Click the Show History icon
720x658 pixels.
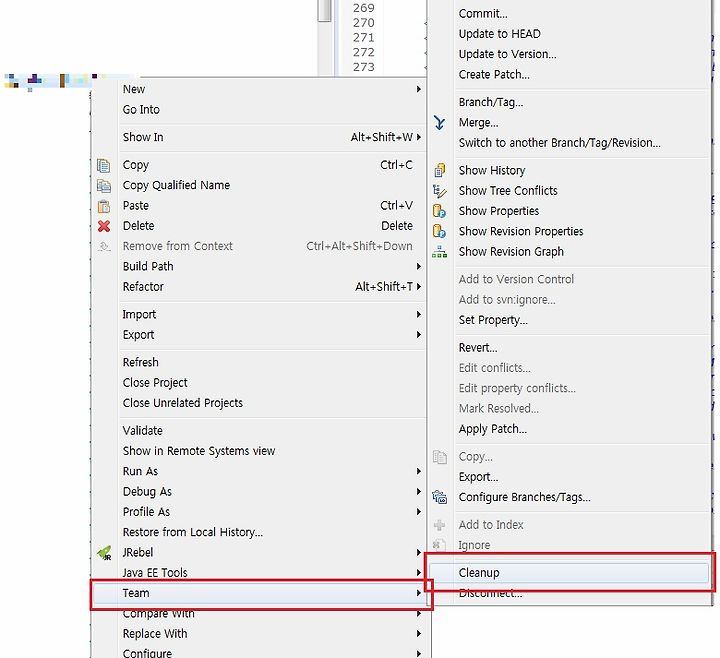pos(439,170)
